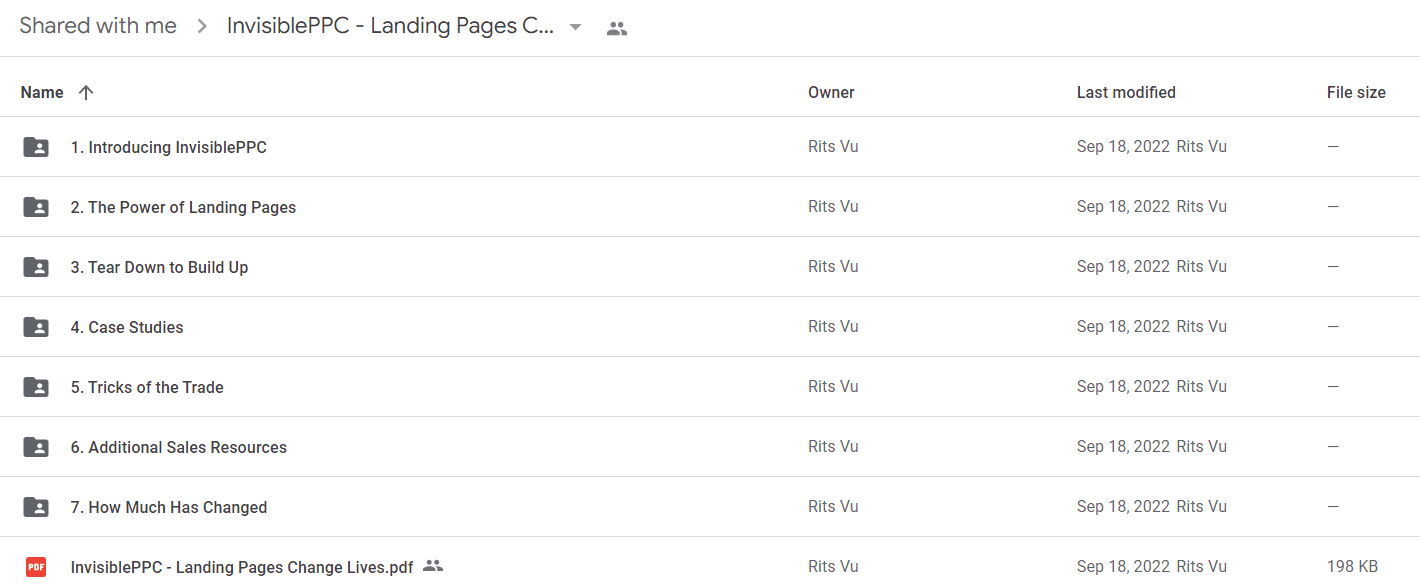
Task: Click the folder icon for Tear Down to Build Up
Action: pyautogui.click(x=36, y=267)
